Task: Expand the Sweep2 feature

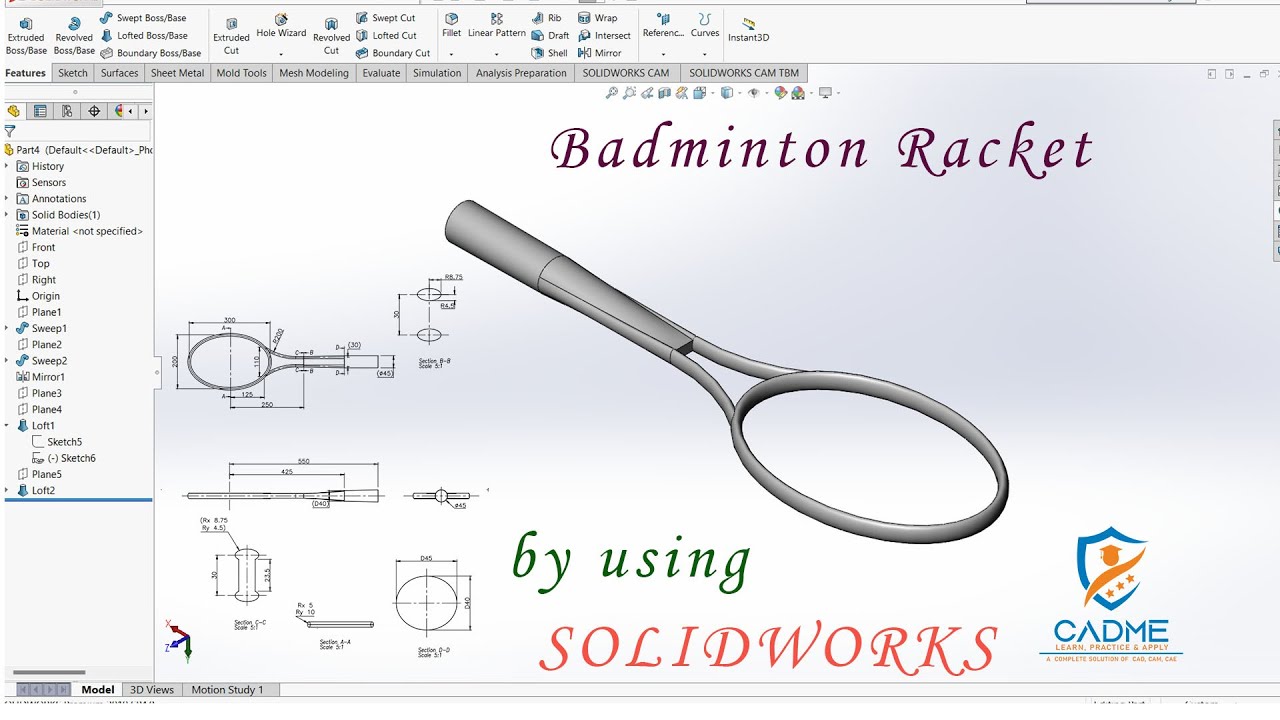Action: 8,360
